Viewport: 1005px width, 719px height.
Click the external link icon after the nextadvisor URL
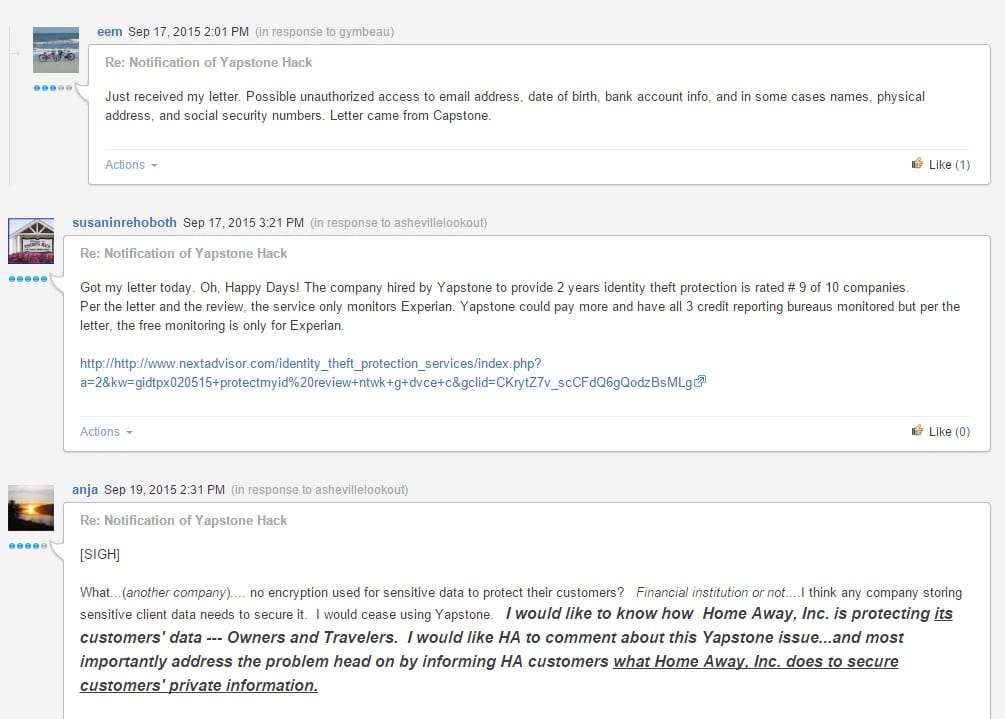[700, 381]
